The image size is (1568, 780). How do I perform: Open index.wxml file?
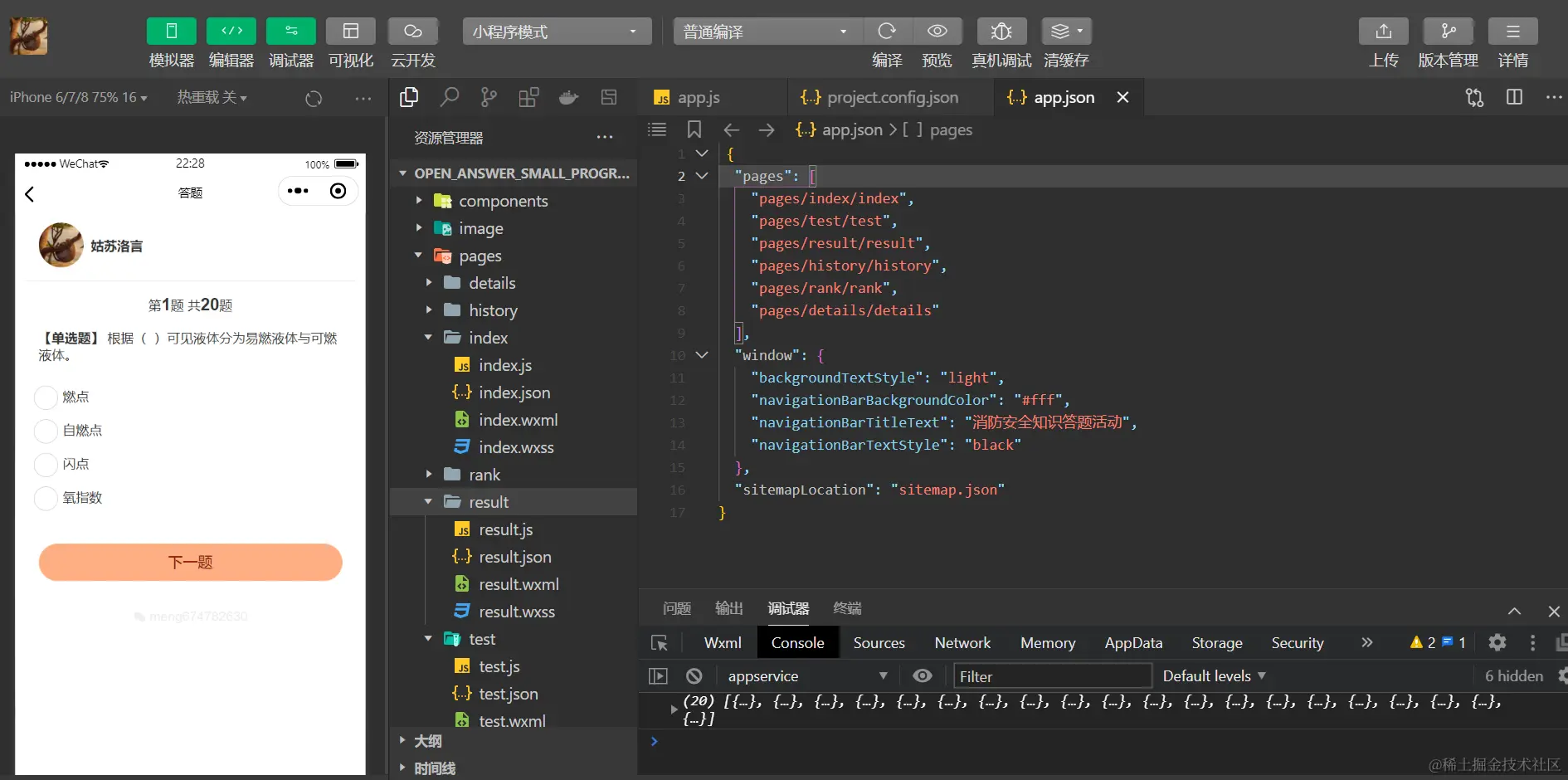pos(518,420)
